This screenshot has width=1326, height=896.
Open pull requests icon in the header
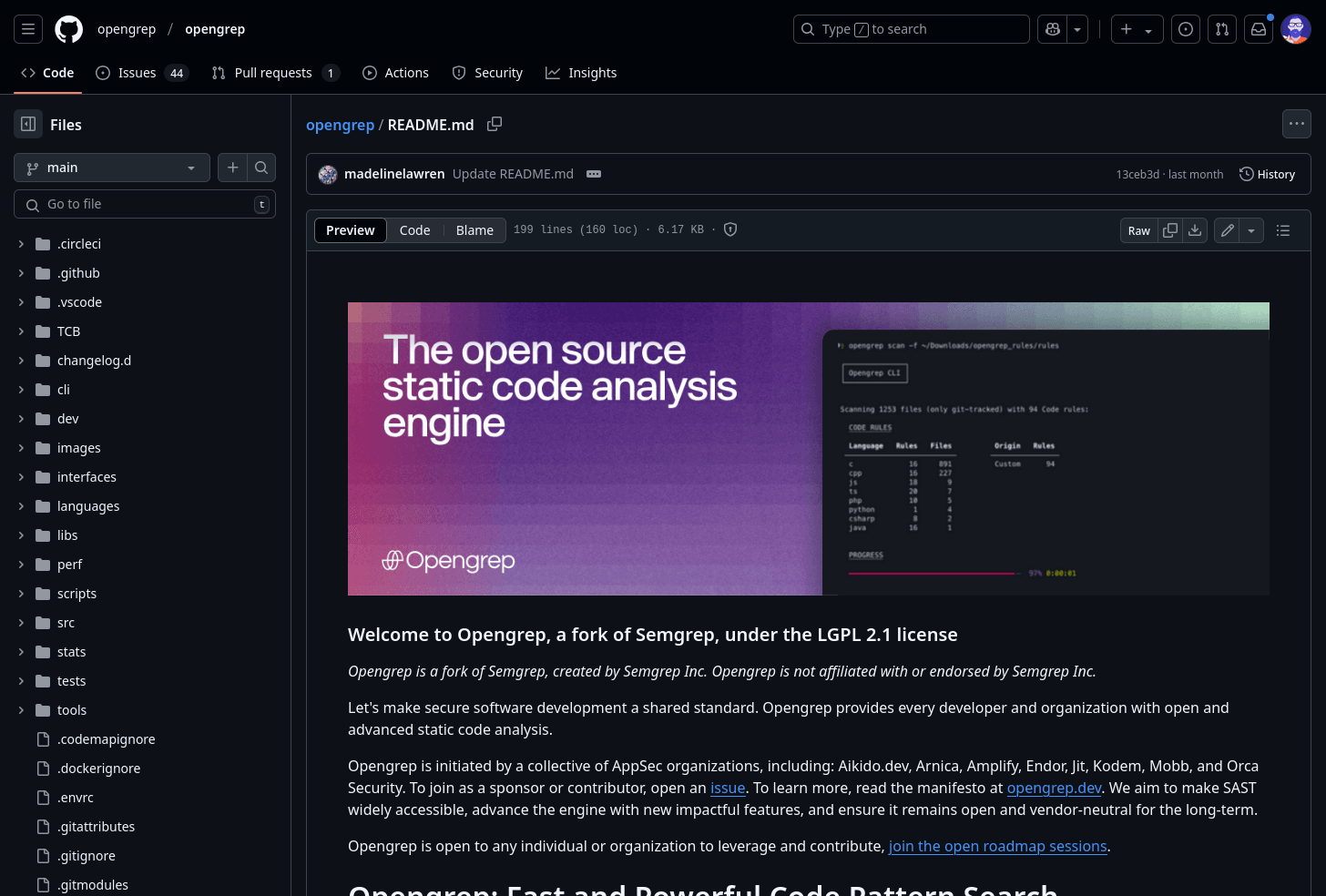point(1221,28)
